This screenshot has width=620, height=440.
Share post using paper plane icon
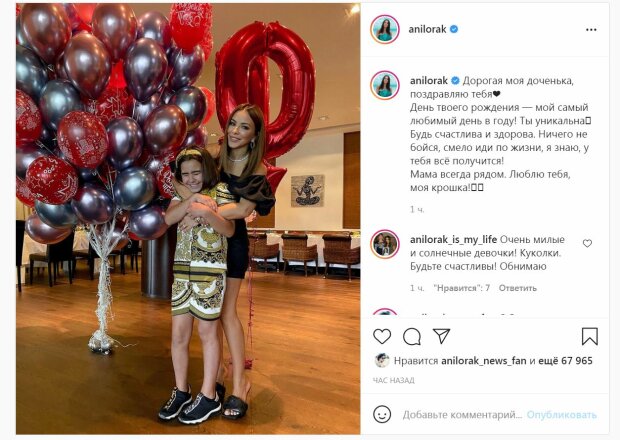point(441,336)
